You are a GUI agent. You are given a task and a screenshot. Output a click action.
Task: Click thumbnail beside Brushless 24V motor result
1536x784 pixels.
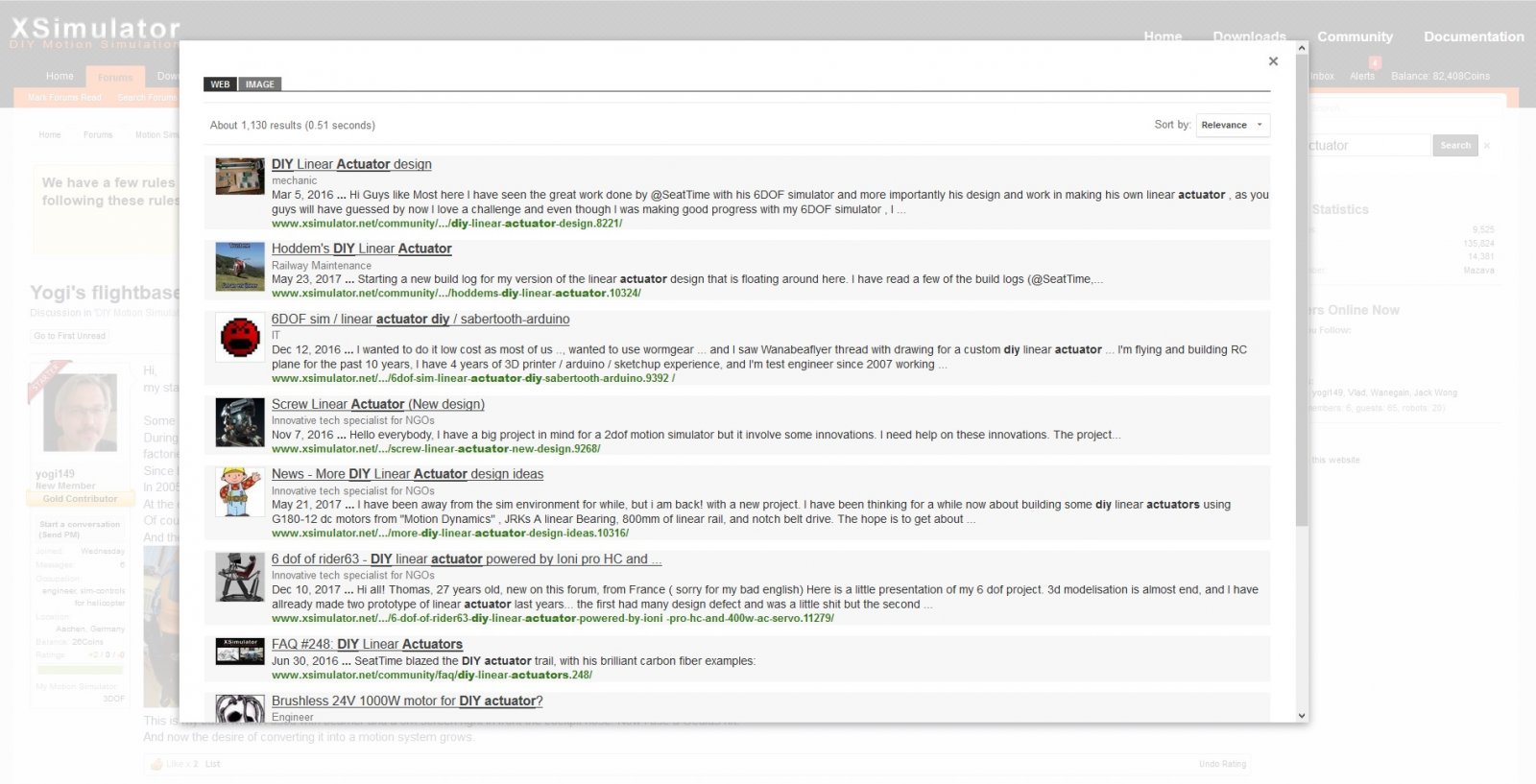click(x=240, y=708)
